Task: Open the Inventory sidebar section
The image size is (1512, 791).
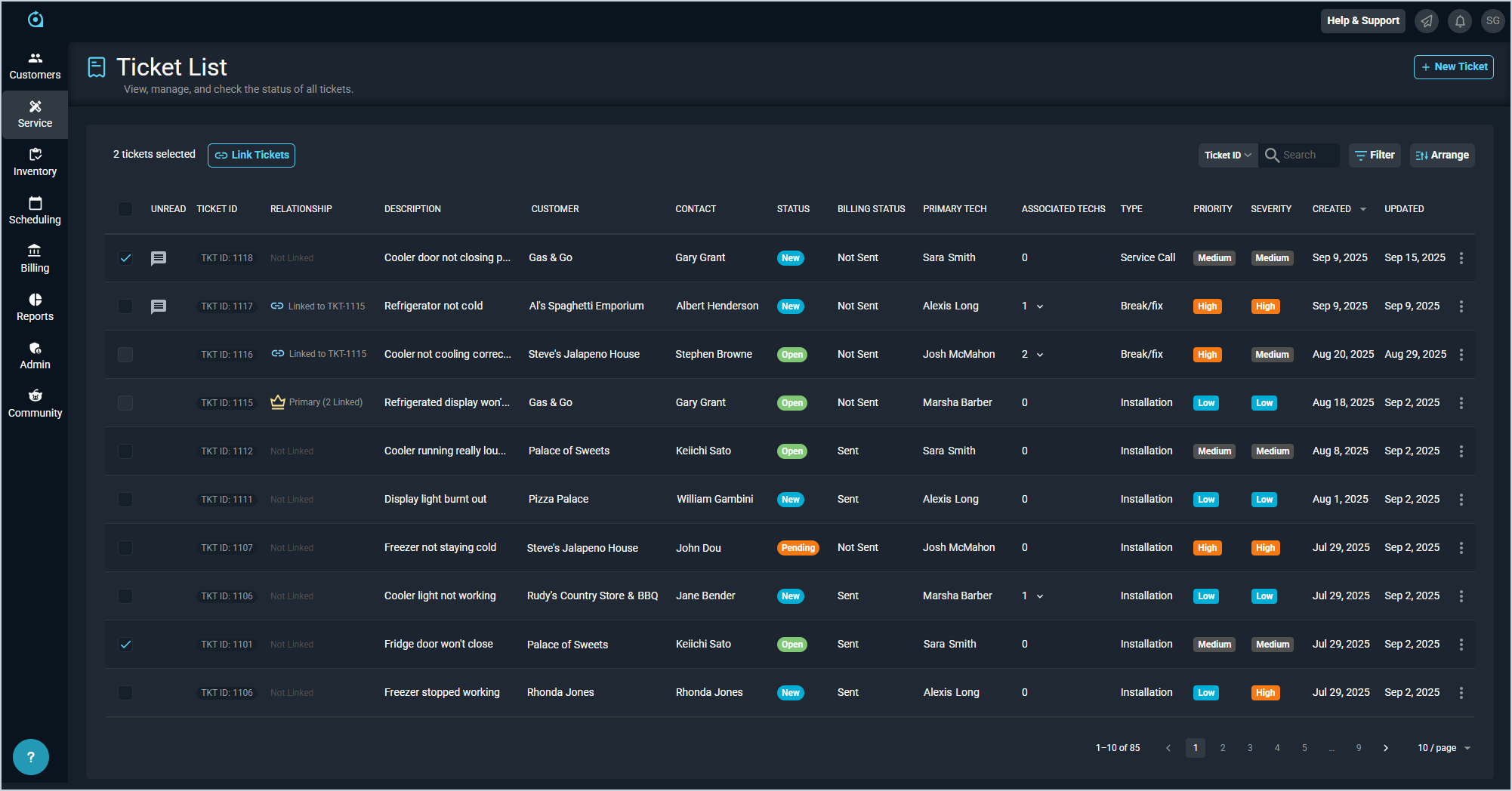Action: (x=35, y=162)
